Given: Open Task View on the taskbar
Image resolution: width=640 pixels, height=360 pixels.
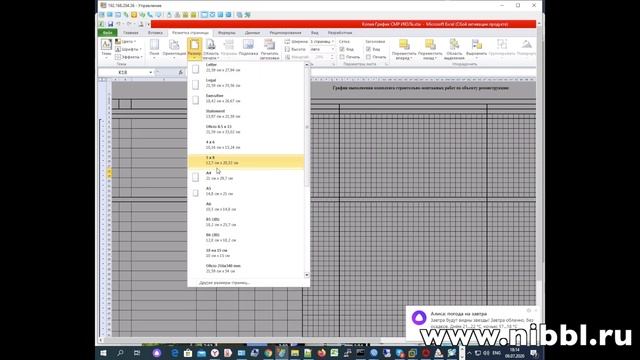Looking at the screenshot, I should click(137, 353).
